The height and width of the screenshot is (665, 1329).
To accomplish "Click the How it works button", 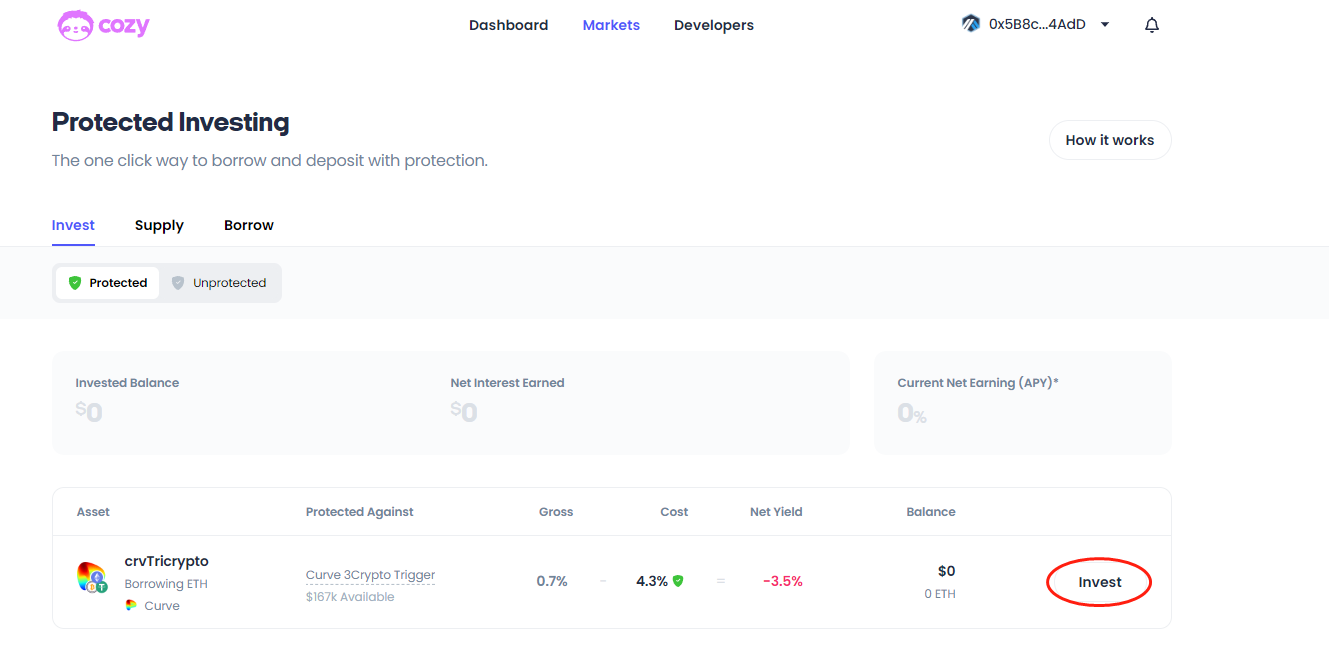I will click(x=1109, y=140).
